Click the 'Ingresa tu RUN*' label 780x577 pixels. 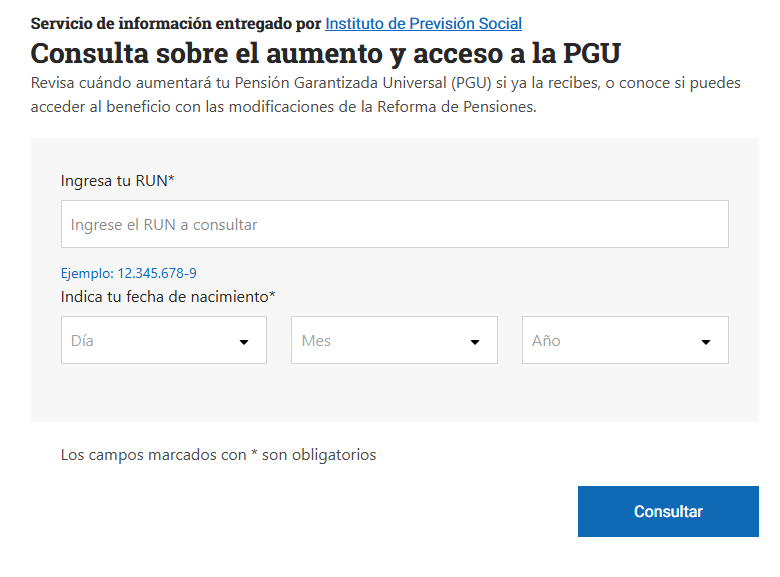point(118,180)
